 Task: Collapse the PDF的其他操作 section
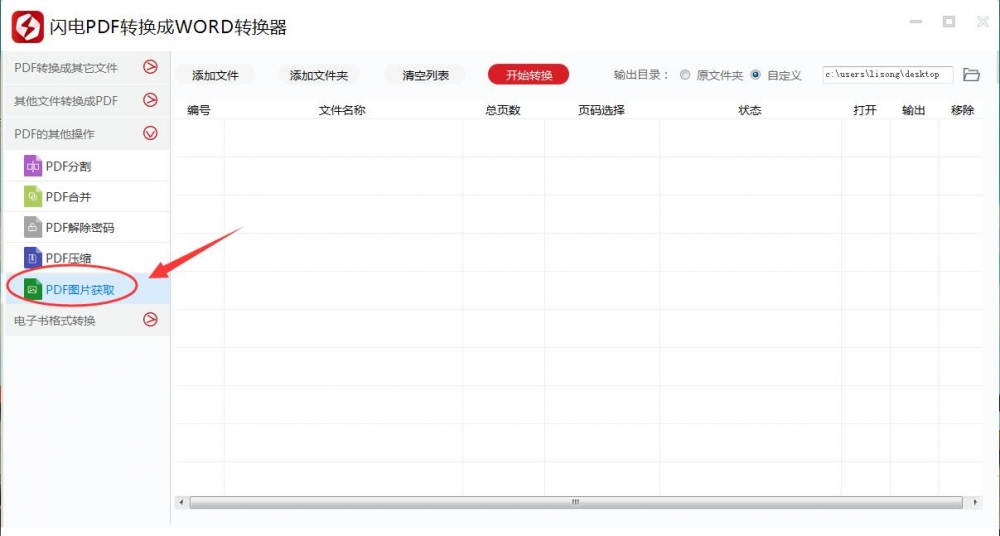[150, 133]
